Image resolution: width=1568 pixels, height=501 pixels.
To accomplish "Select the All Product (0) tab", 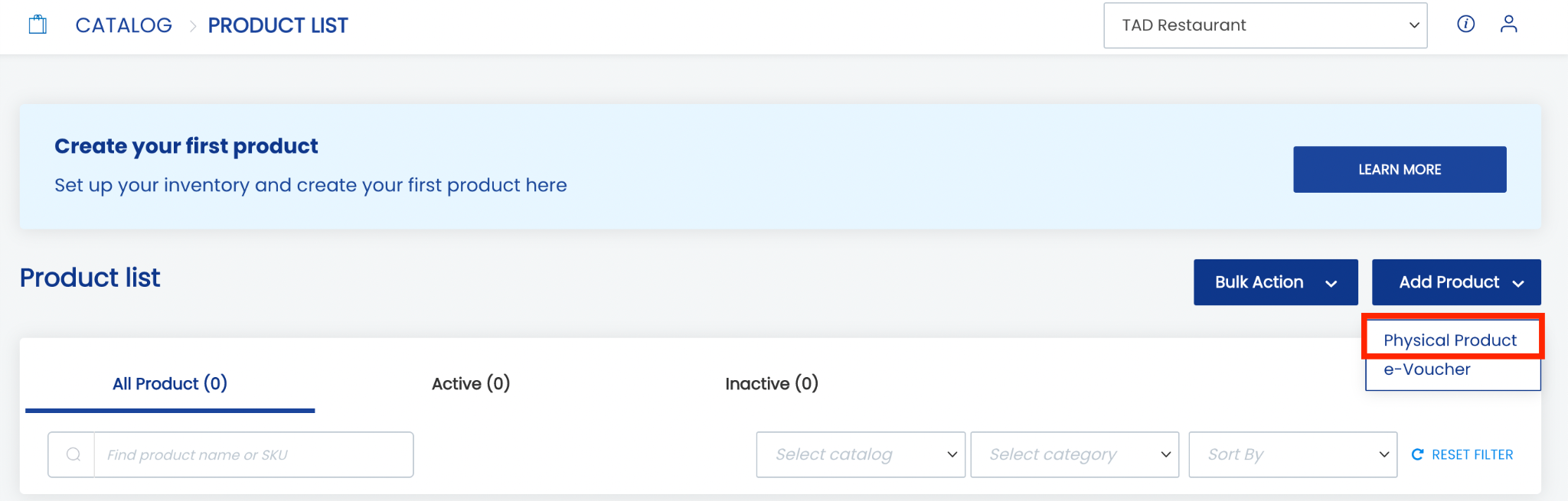I will pyautogui.click(x=170, y=383).
